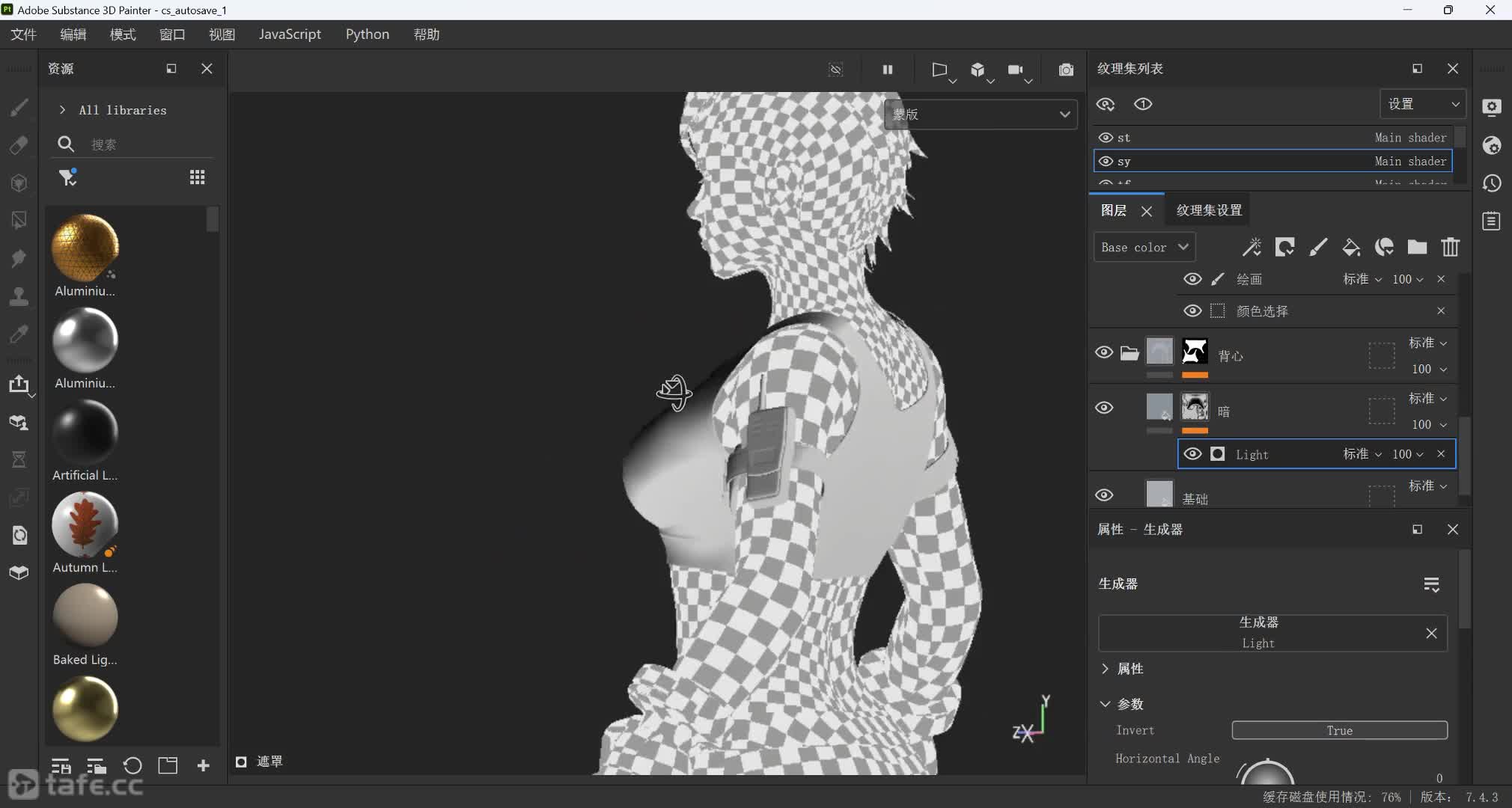Open display settings icon in right sidebar
The image size is (1512, 808).
pos(1492,107)
